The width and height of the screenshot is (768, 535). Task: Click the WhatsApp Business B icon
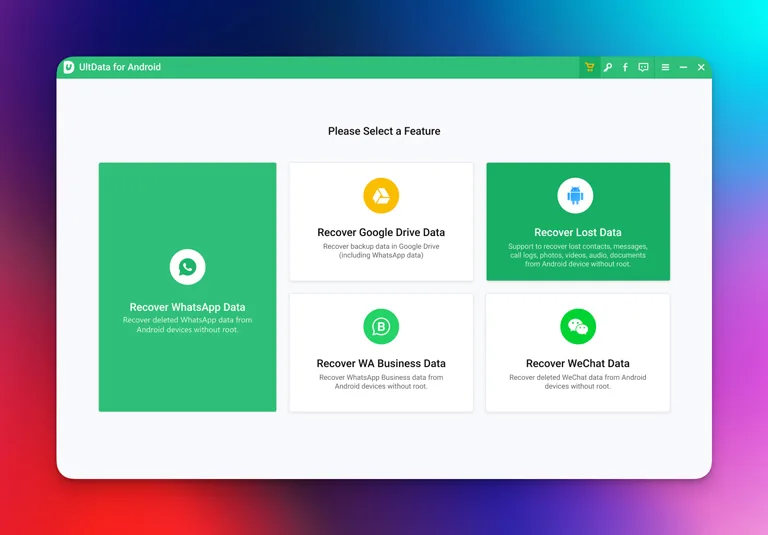(x=381, y=326)
